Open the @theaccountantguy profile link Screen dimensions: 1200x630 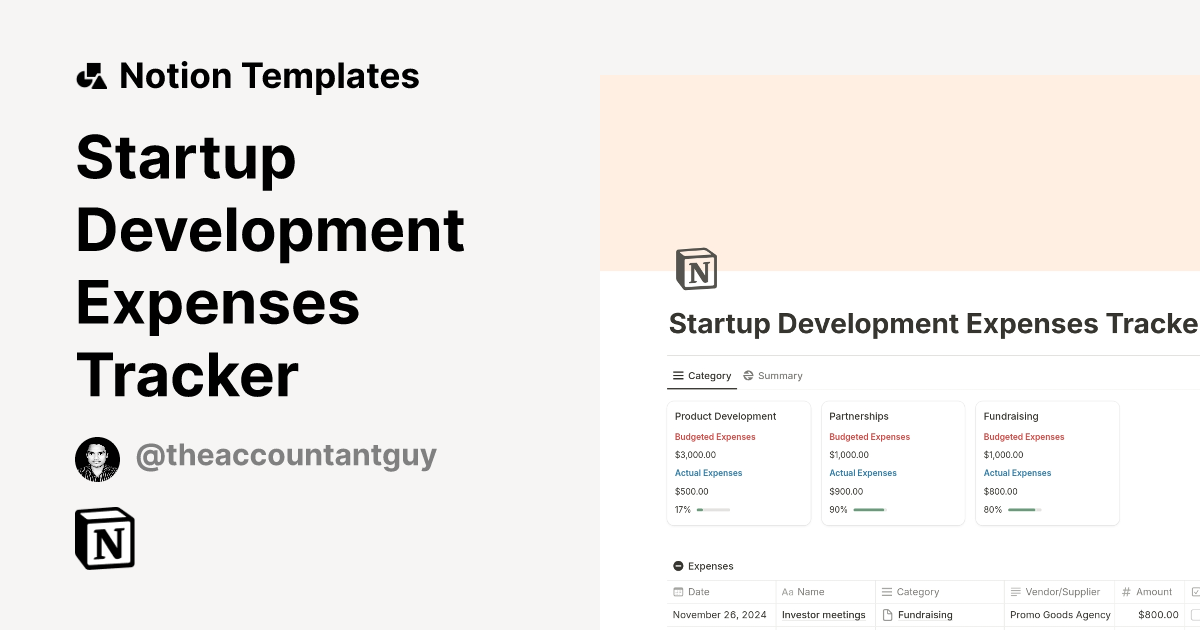pyautogui.click(x=286, y=456)
